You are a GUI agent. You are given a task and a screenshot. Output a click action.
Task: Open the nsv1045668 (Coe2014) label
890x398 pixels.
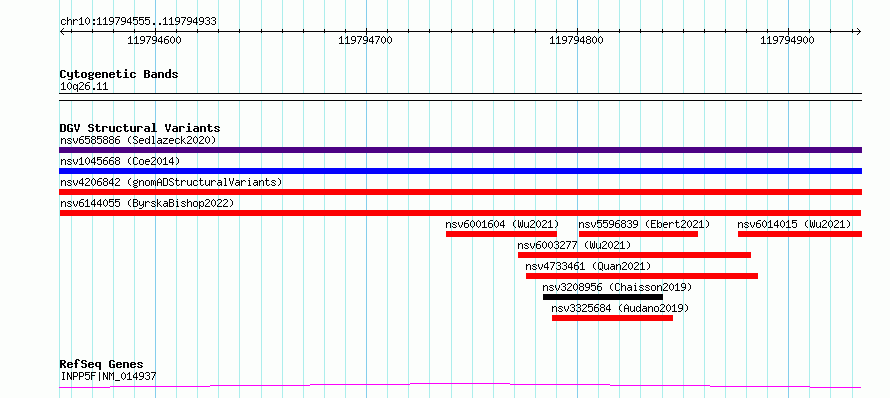pos(120,161)
